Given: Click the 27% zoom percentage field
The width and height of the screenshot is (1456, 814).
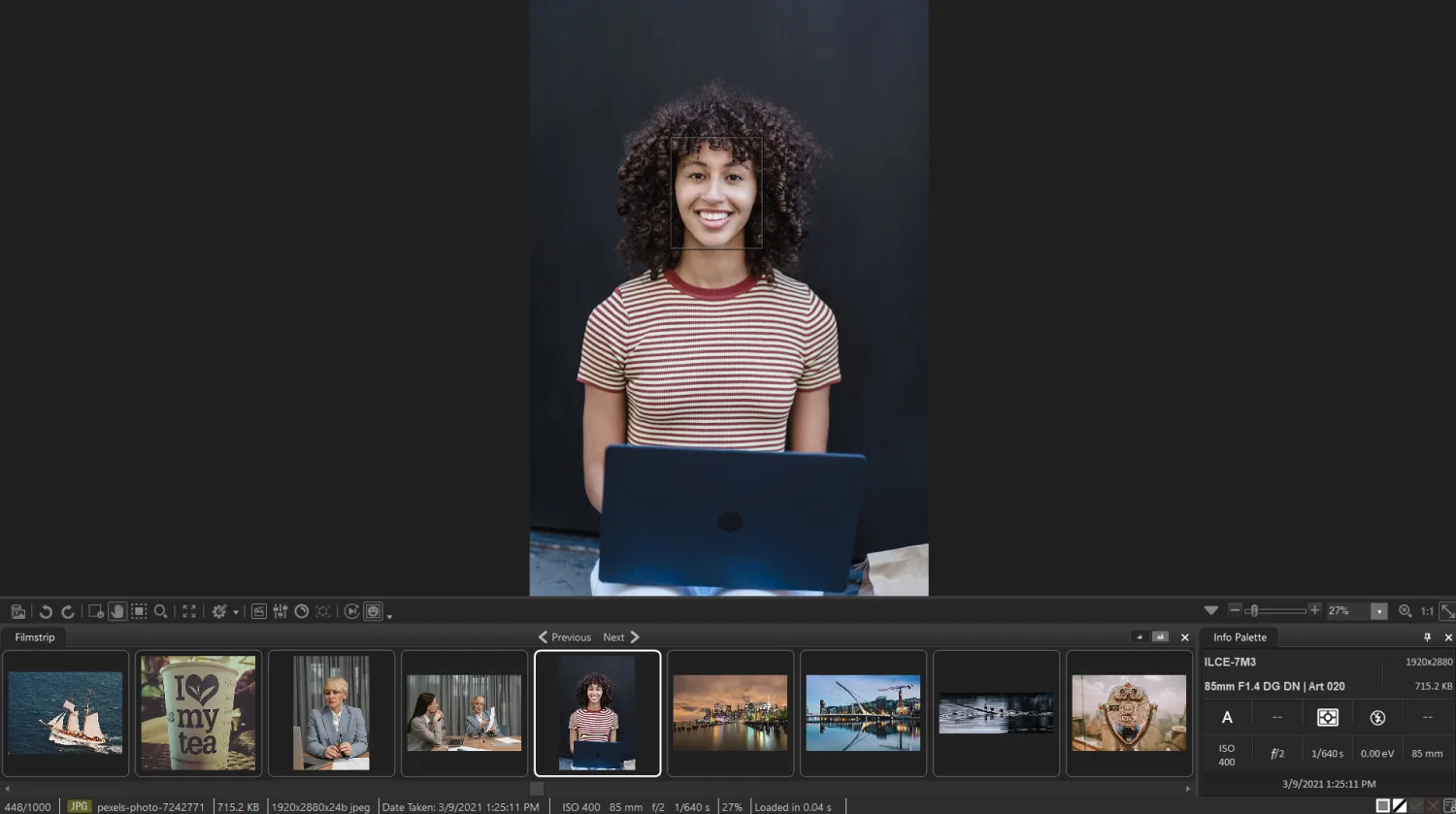Looking at the screenshot, I should click(1348, 610).
